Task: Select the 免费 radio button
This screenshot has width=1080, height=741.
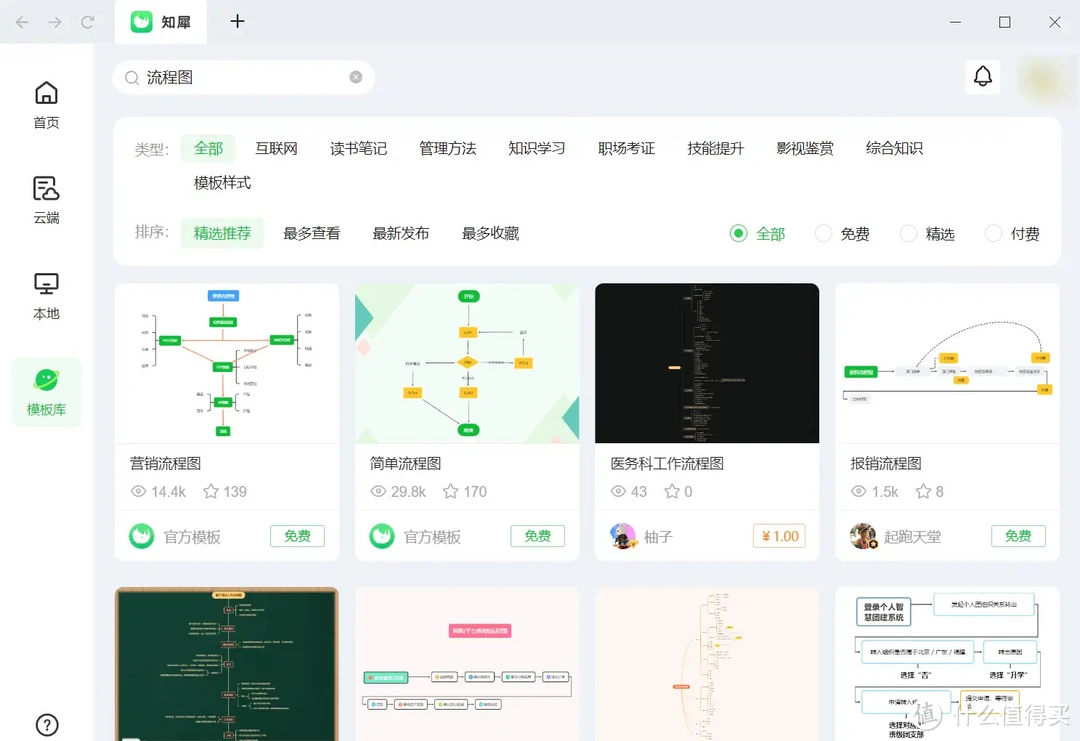Action: point(823,233)
